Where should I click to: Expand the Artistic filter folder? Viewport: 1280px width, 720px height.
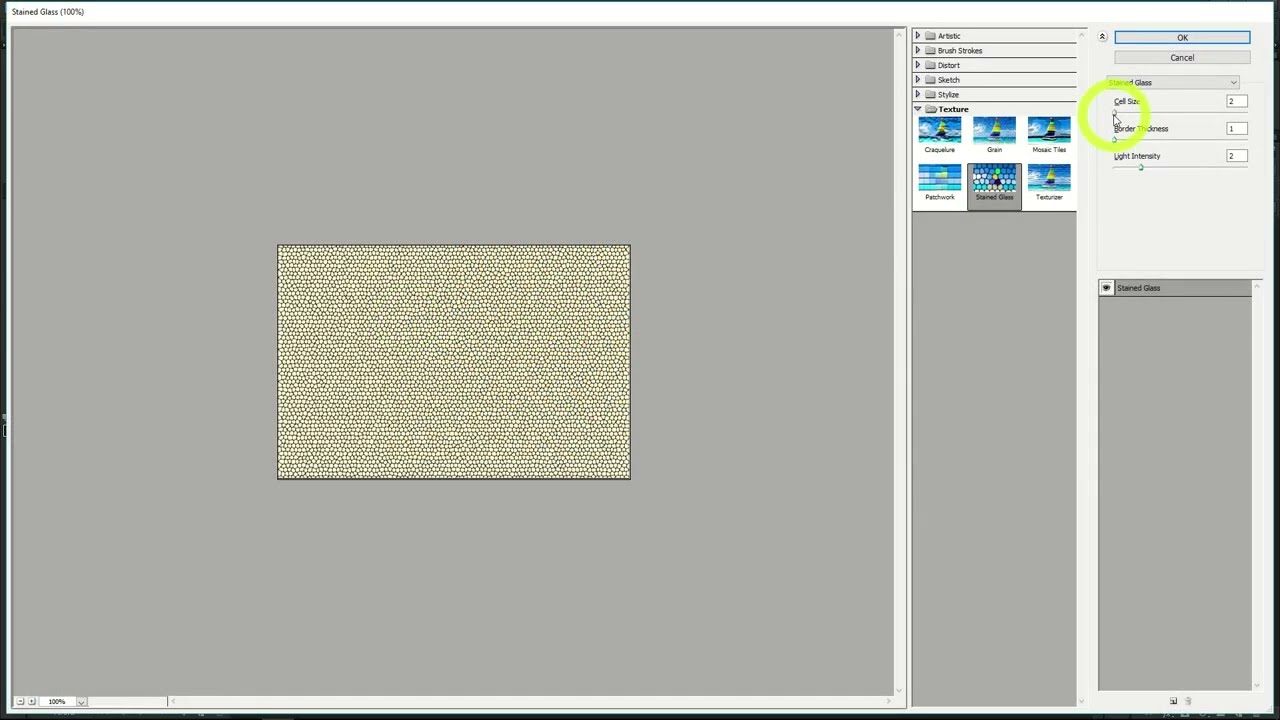(x=918, y=36)
